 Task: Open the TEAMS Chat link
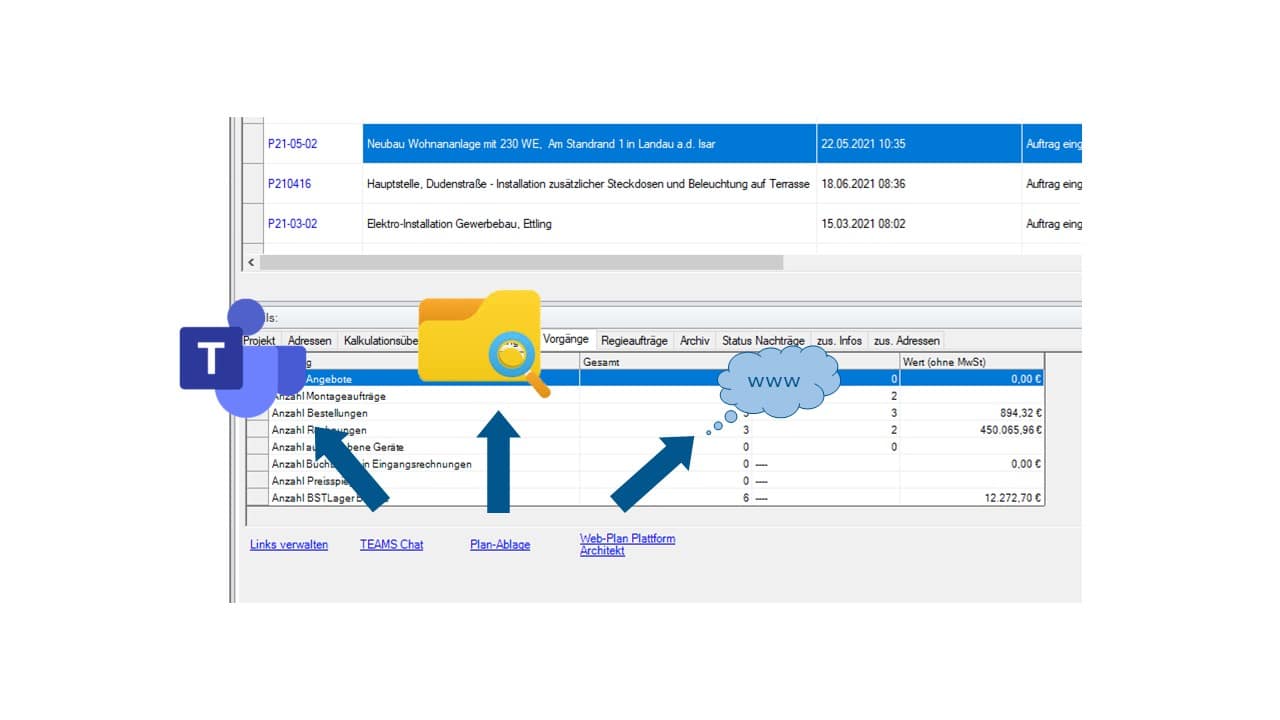pyautogui.click(x=391, y=545)
